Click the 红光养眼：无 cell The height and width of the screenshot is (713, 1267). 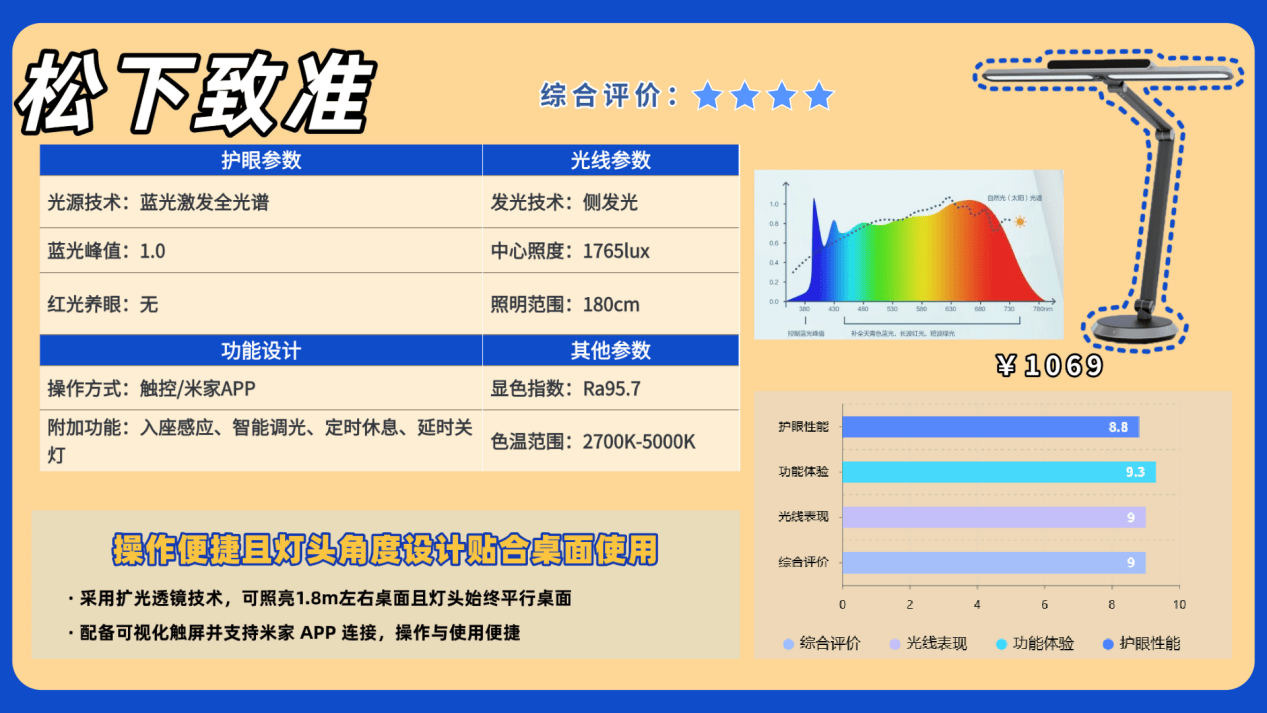[261, 304]
